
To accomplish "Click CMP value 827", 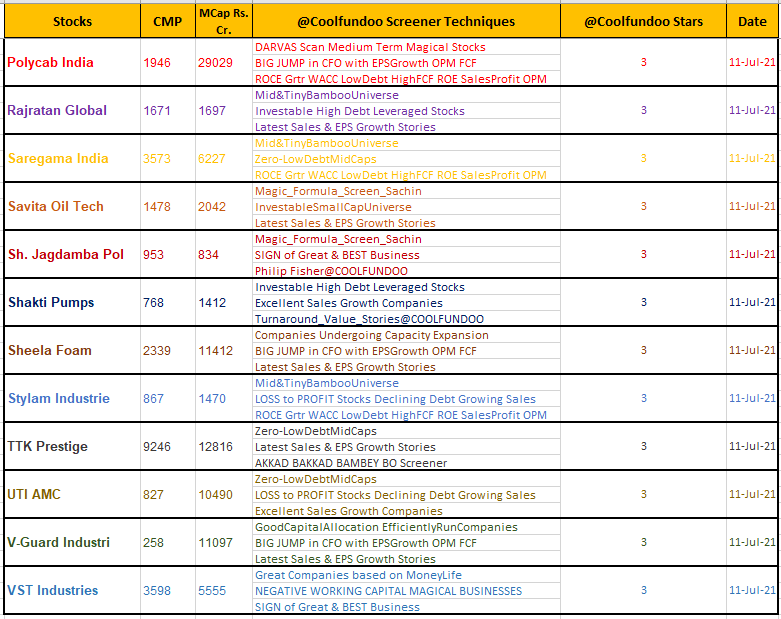I will [x=168, y=495].
